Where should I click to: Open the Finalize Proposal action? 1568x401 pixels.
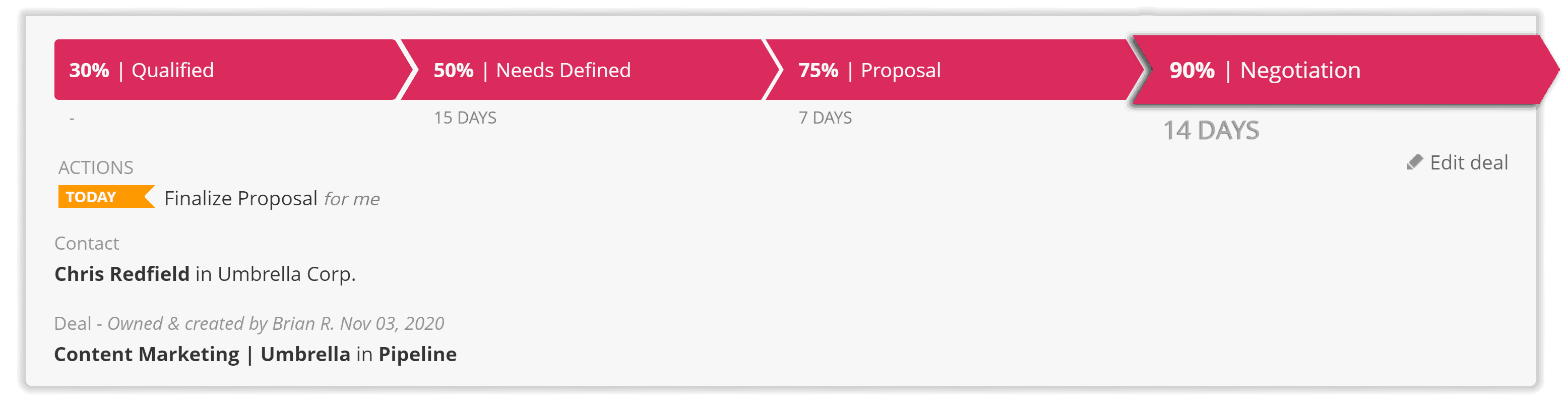tap(240, 199)
